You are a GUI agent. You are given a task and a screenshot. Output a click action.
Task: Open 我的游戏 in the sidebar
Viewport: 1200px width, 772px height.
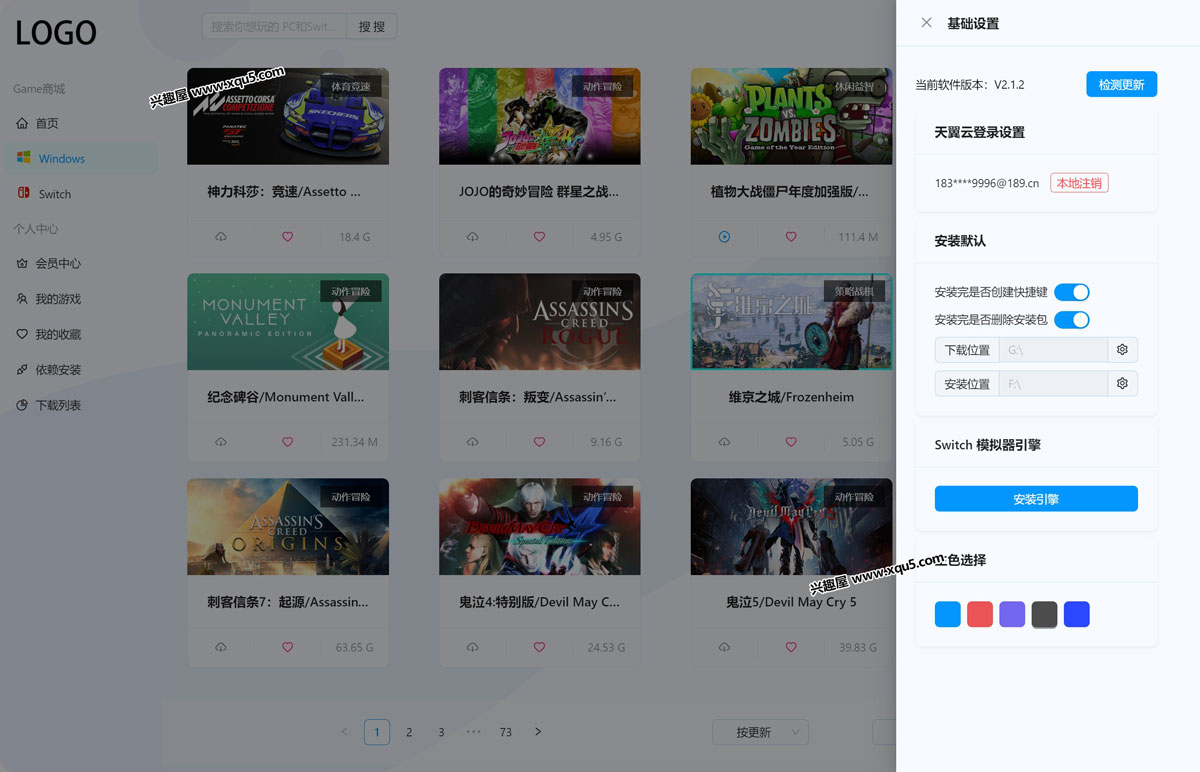pyautogui.click(x=81, y=299)
